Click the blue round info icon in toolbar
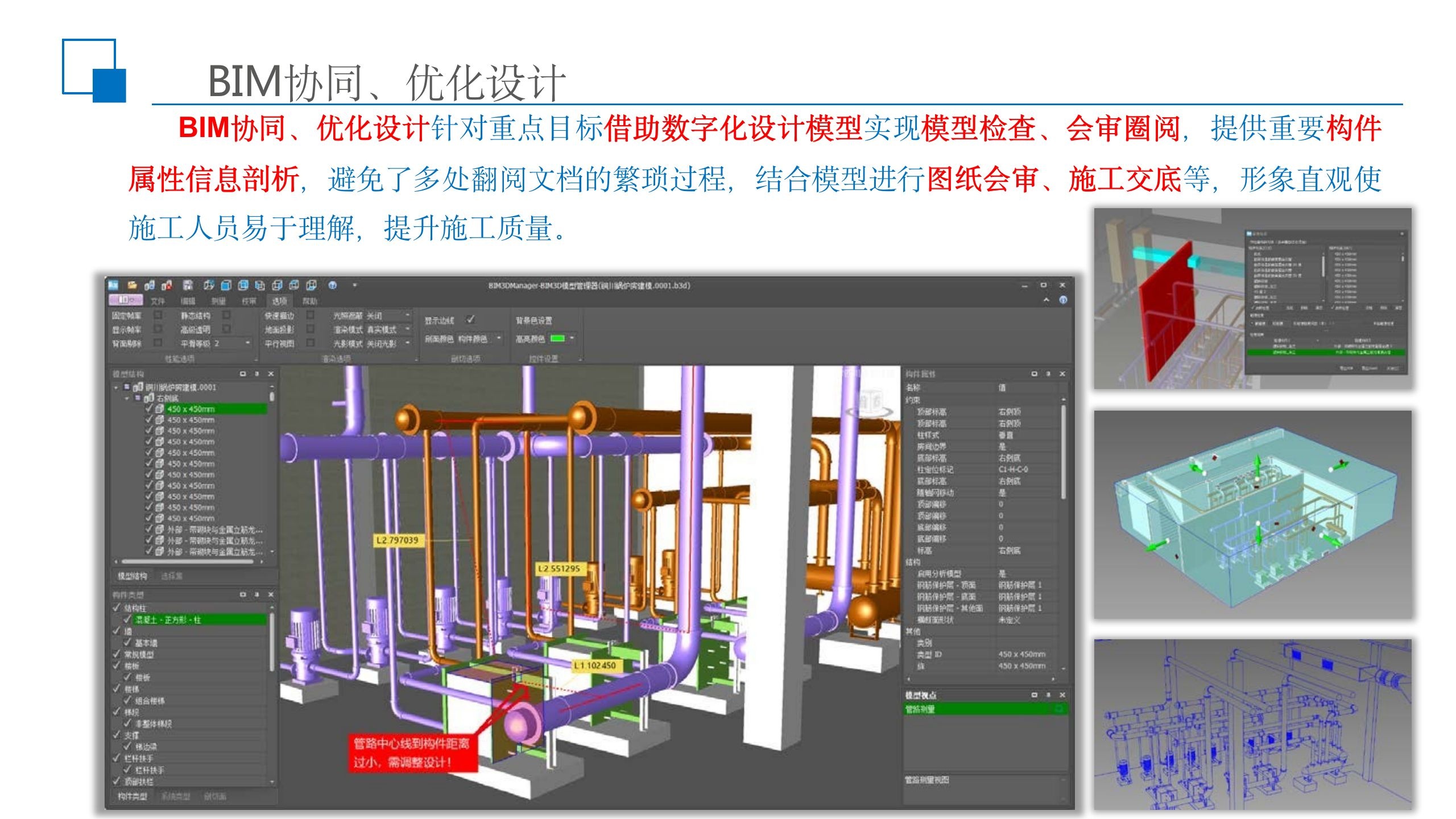Image resolution: width=1456 pixels, height=819 pixels. click(x=333, y=286)
